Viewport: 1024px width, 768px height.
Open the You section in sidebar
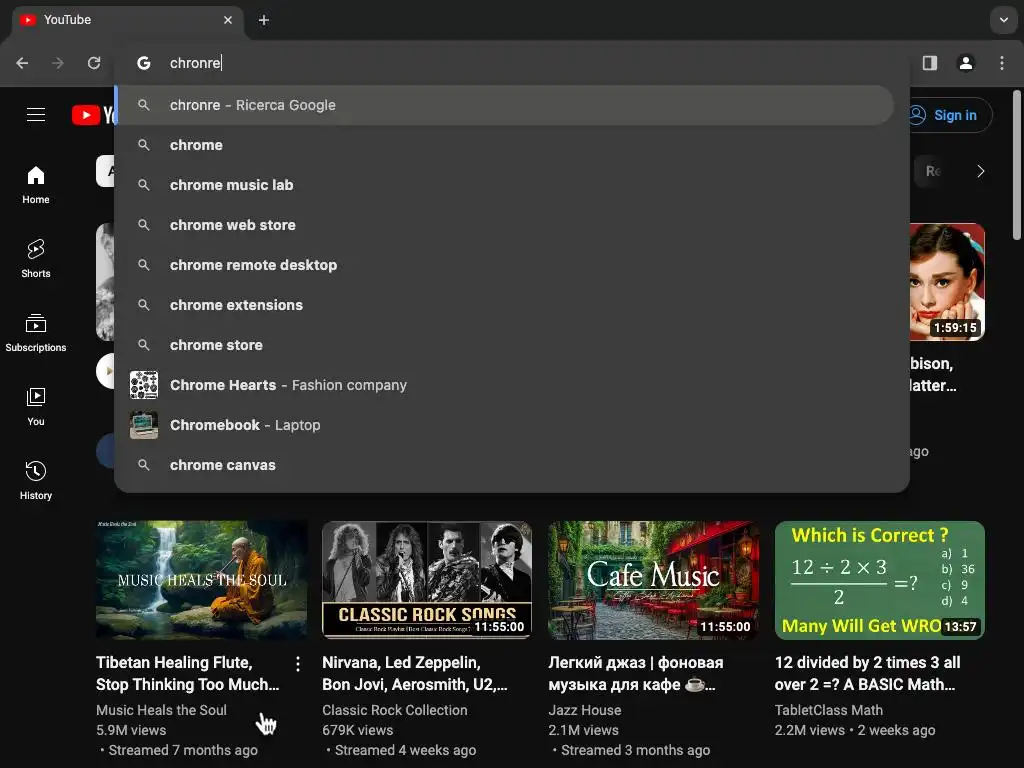(36, 406)
